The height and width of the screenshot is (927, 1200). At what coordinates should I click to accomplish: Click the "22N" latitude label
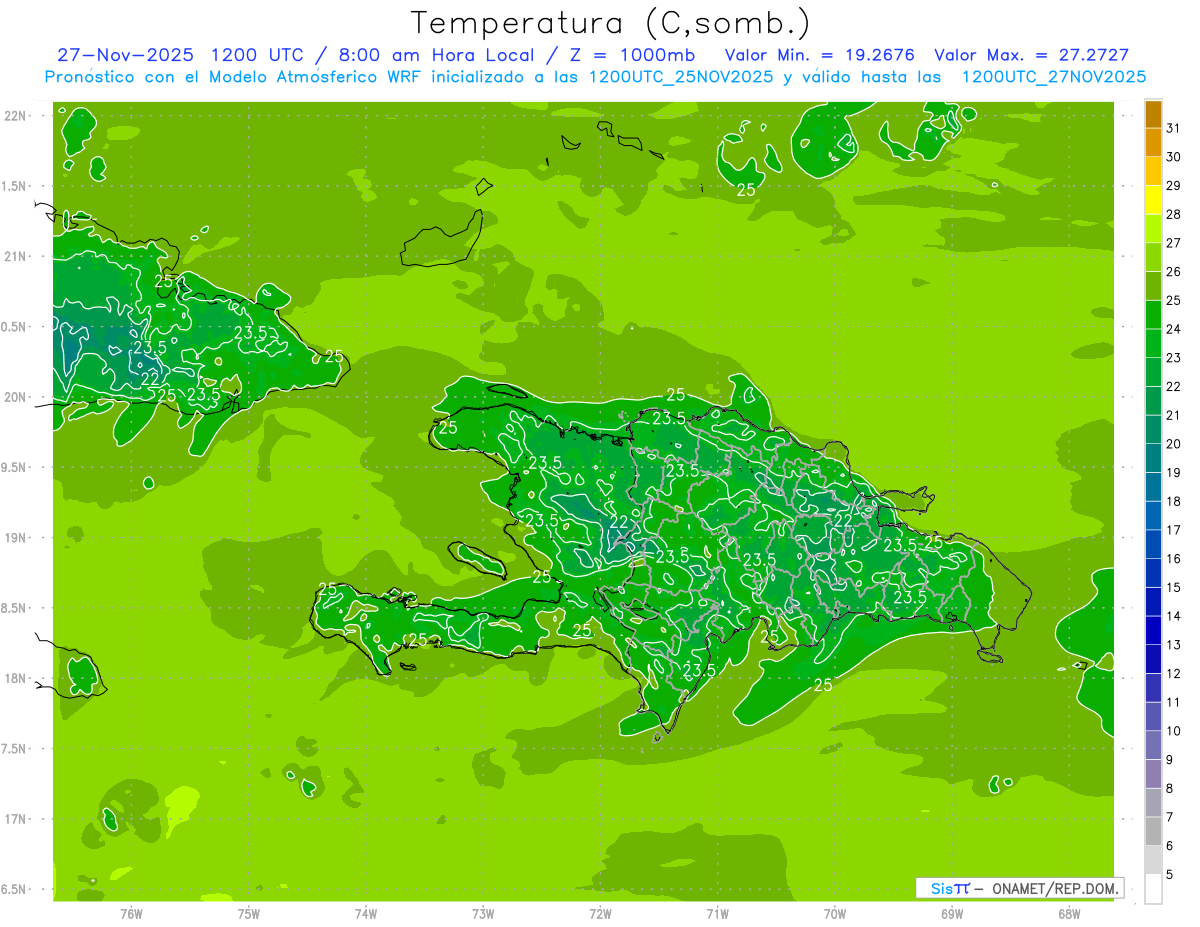tap(15, 116)
